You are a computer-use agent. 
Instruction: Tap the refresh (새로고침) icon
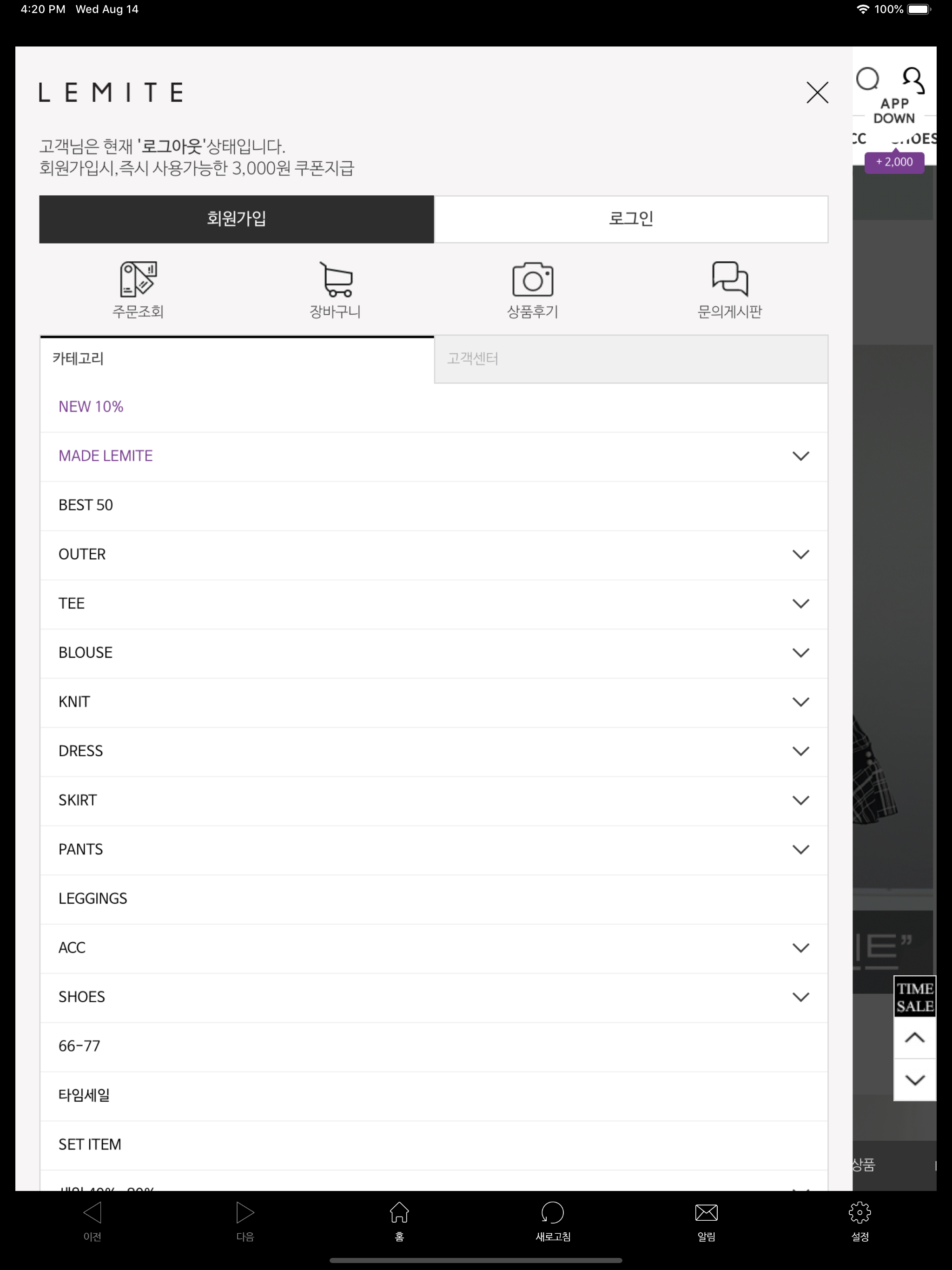[552, 1212]
